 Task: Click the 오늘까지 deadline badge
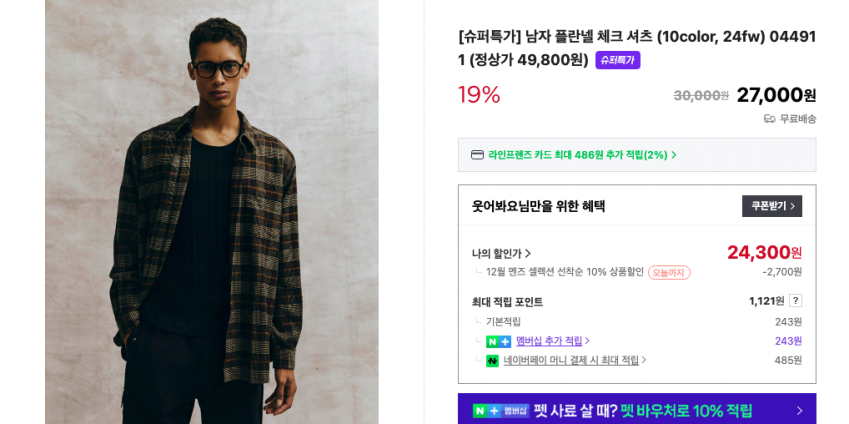(x=669, y=272)
